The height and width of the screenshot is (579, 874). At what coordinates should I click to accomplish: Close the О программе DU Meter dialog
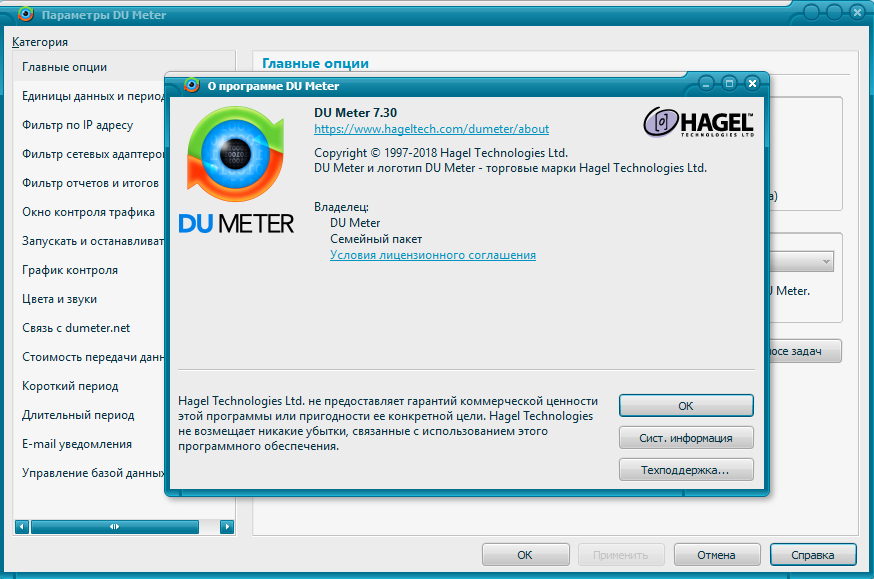point(752,84)
